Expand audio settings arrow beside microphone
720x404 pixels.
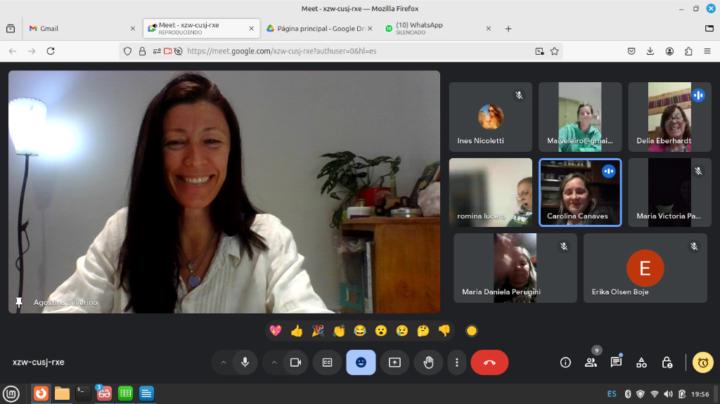tap(223, 362)
